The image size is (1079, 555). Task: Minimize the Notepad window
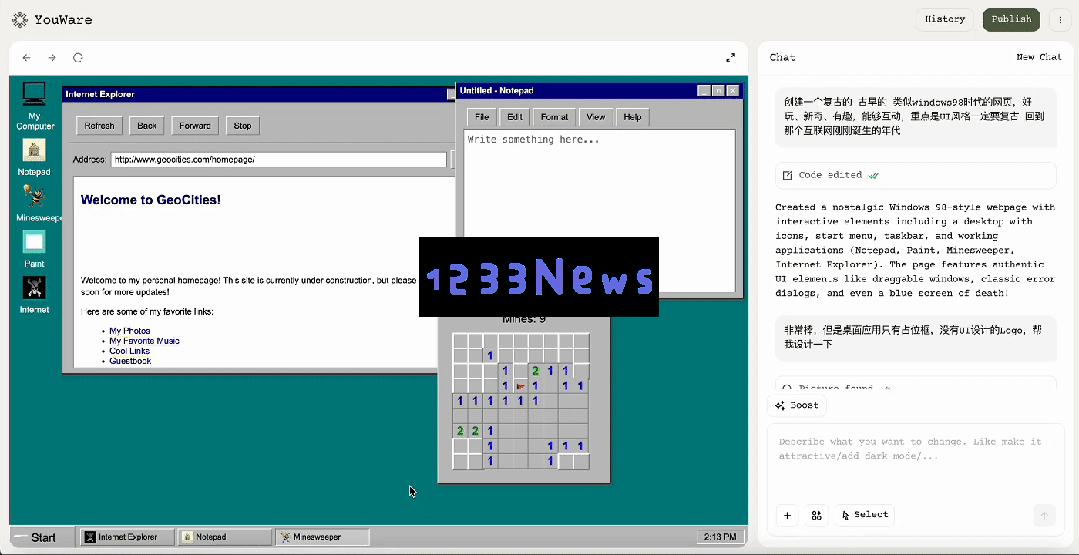point(703,91)
